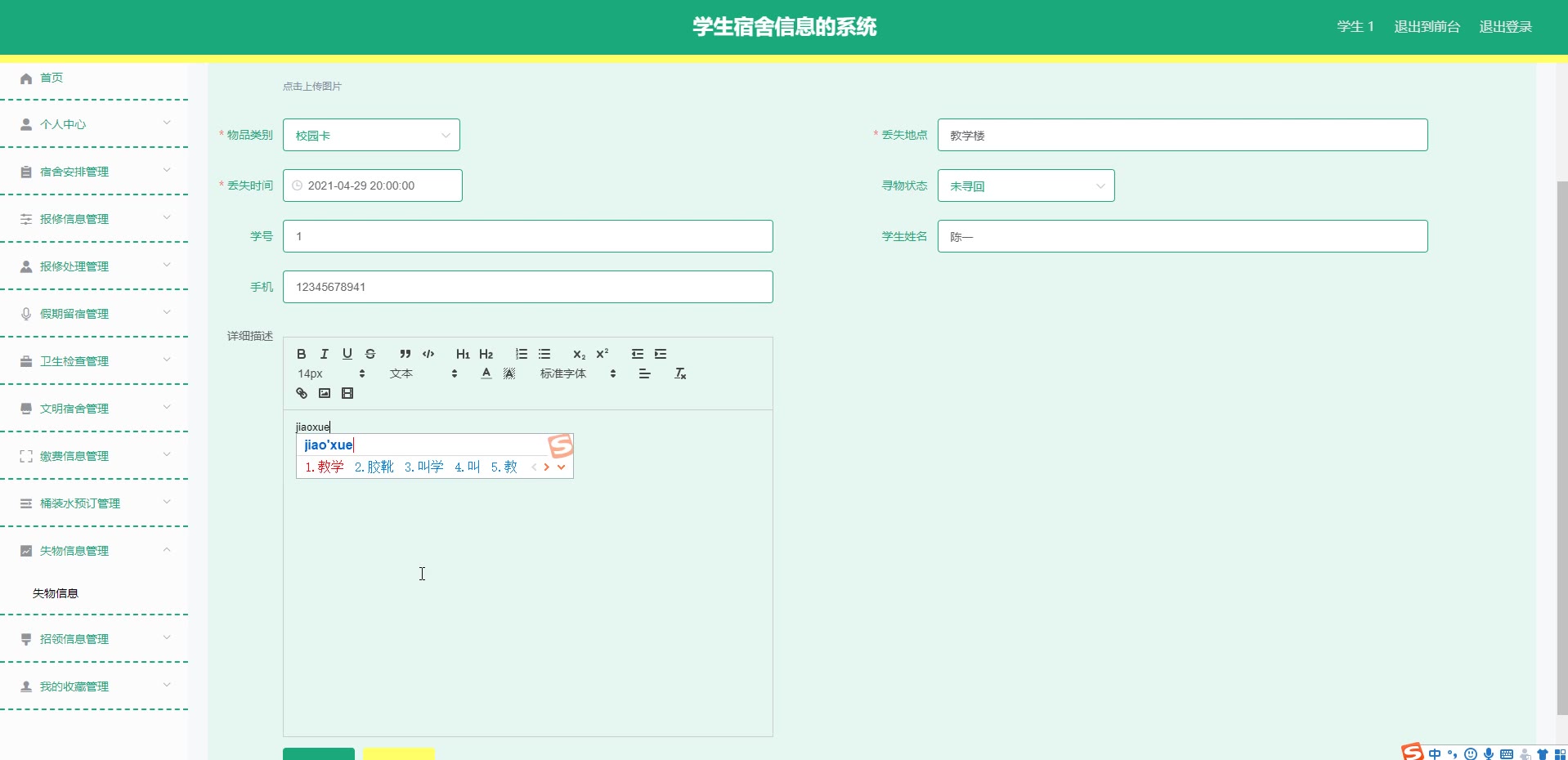Insert an ordered list
This screenshot has width=1568, height=760.
pos(521,354)
